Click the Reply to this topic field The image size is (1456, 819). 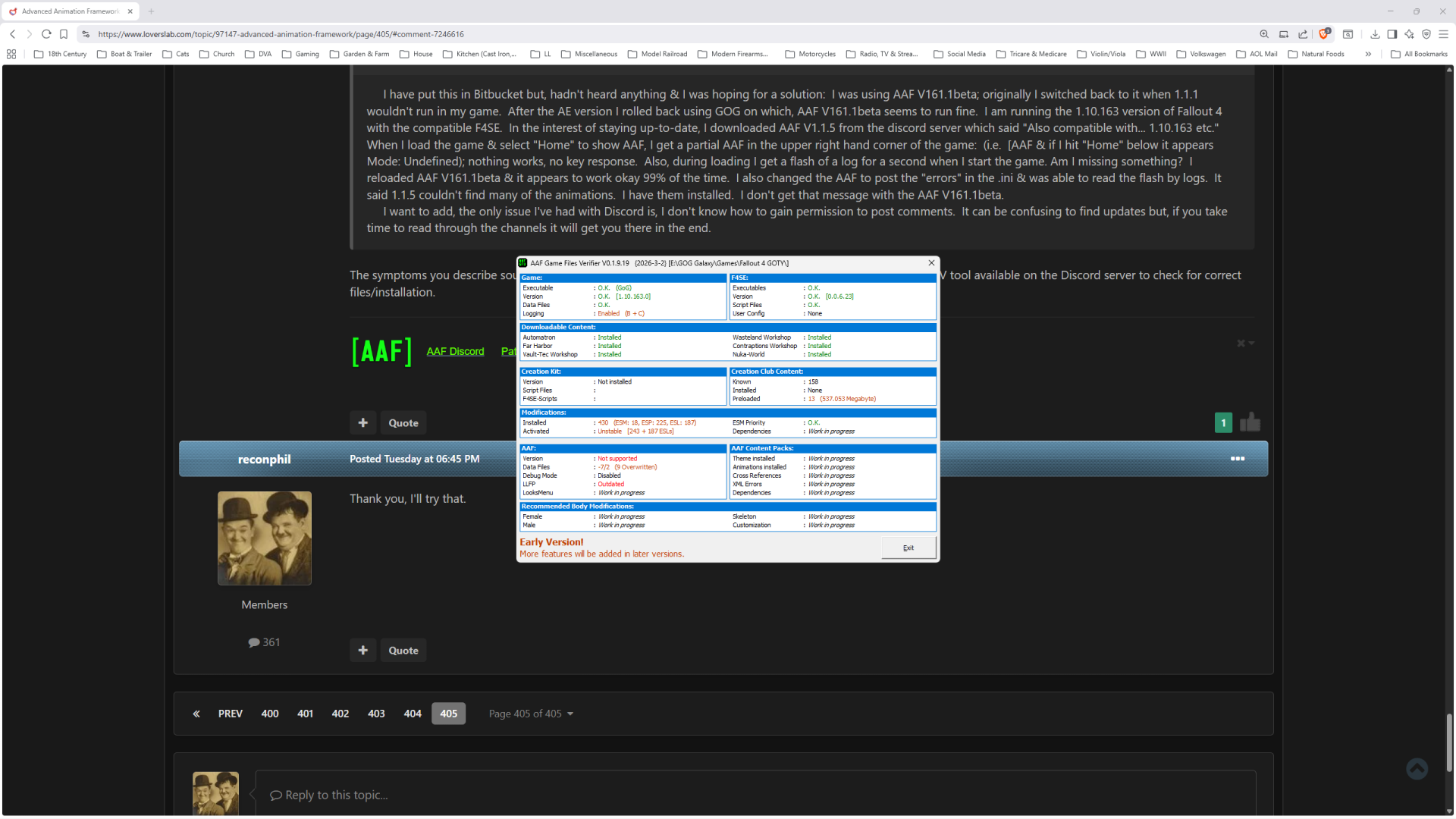[x=755, y=793]
